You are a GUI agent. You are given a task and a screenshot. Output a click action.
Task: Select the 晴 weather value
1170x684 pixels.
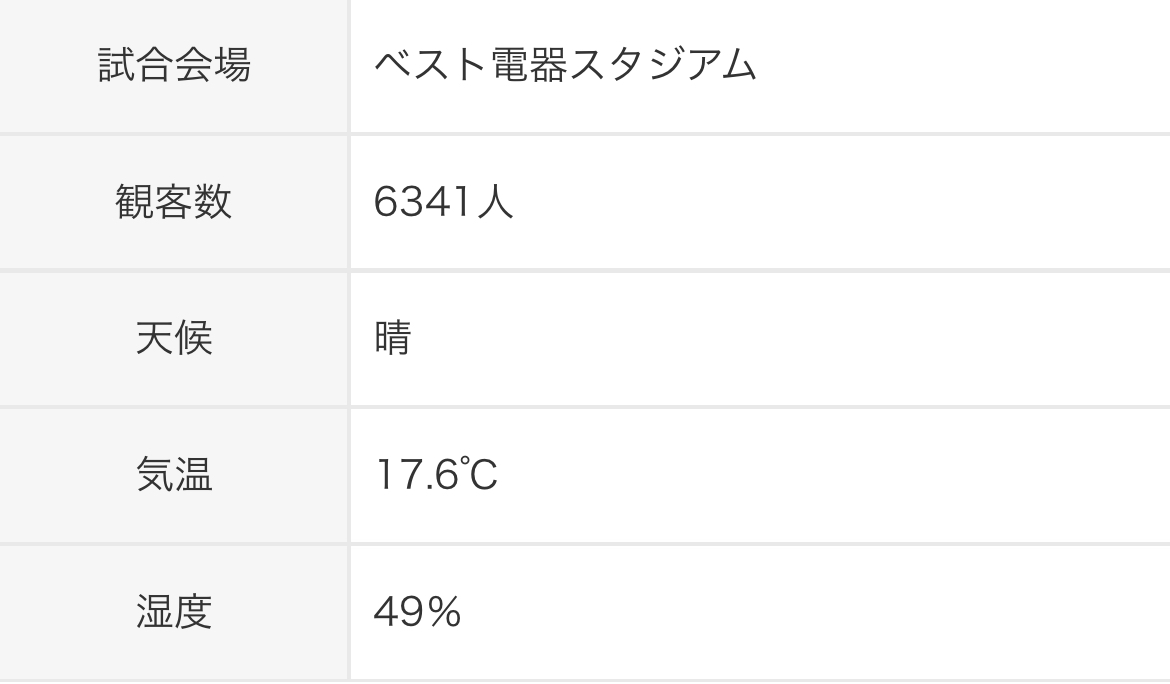coord(392,338)
